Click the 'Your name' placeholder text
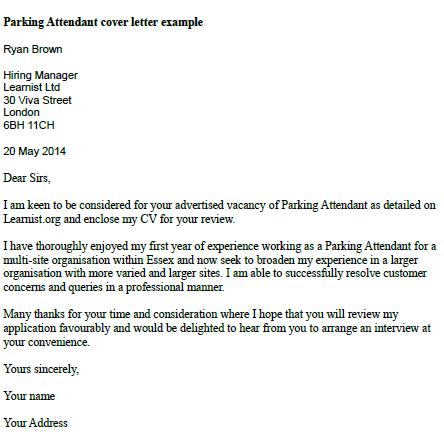 [x=29, y=396]
